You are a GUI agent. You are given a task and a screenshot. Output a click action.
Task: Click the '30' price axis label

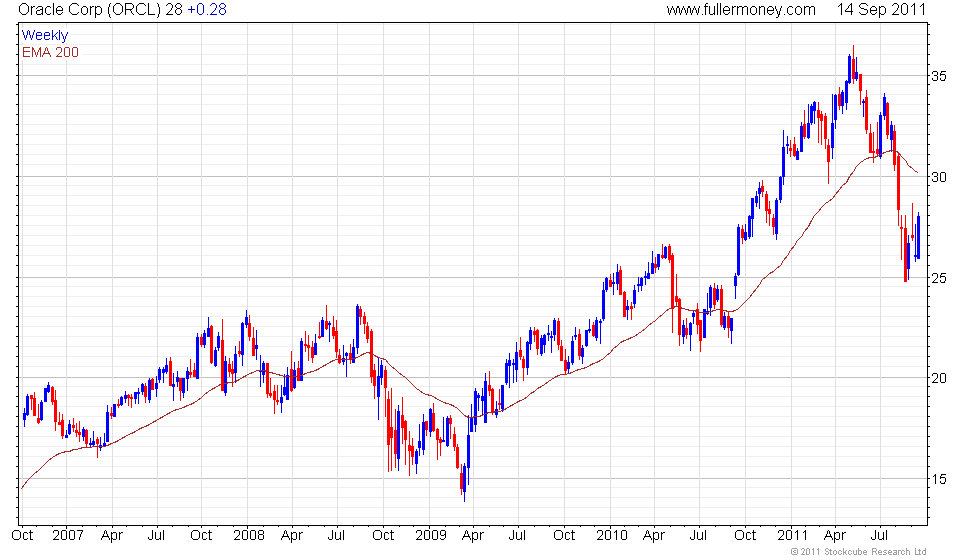[x=939, y=177]
